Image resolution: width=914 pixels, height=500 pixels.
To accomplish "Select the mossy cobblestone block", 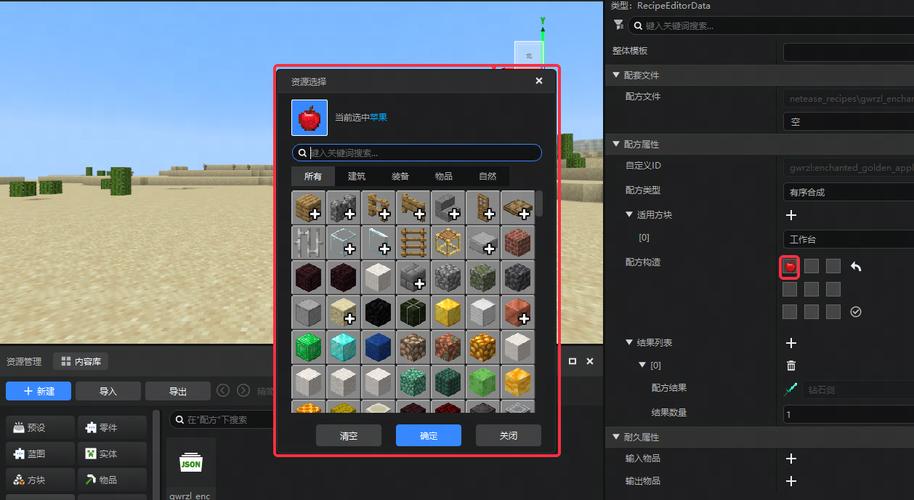I will [483, 277].
